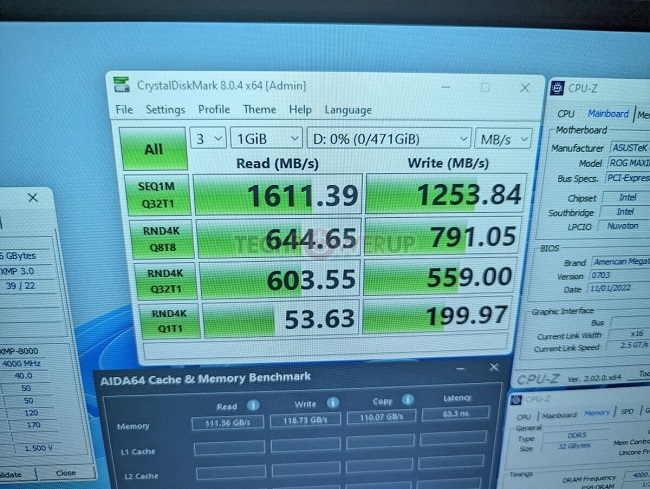Click the CPU-Z icon in the Memory window
This screenshot has width=650, height=489.
[x=516, y=400]
